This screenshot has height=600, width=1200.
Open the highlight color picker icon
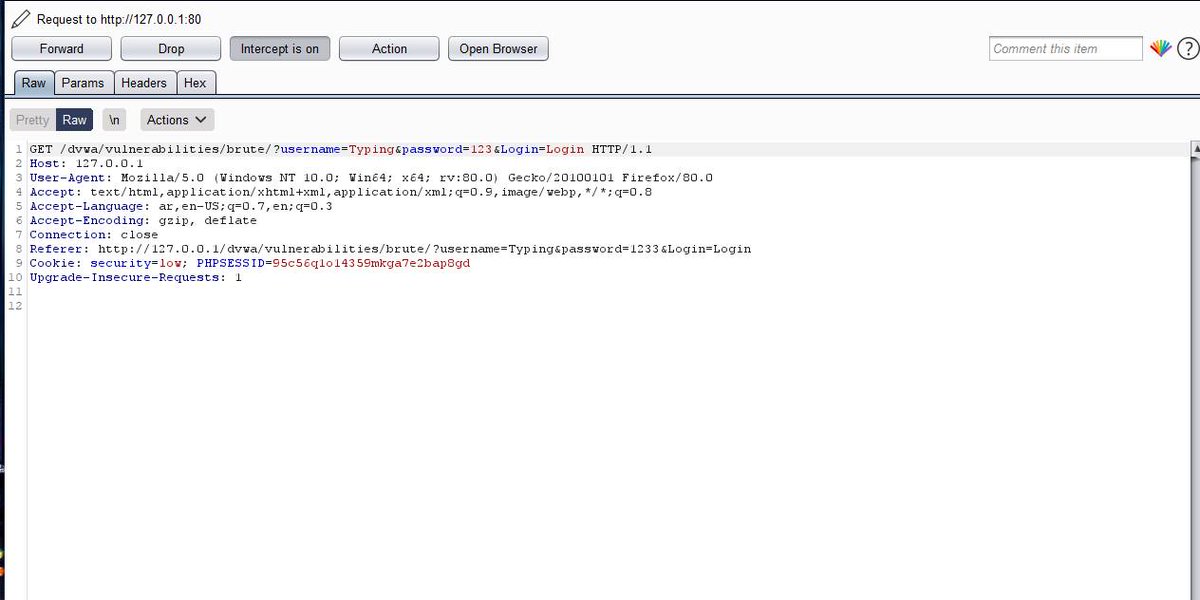pos(1160,48)
